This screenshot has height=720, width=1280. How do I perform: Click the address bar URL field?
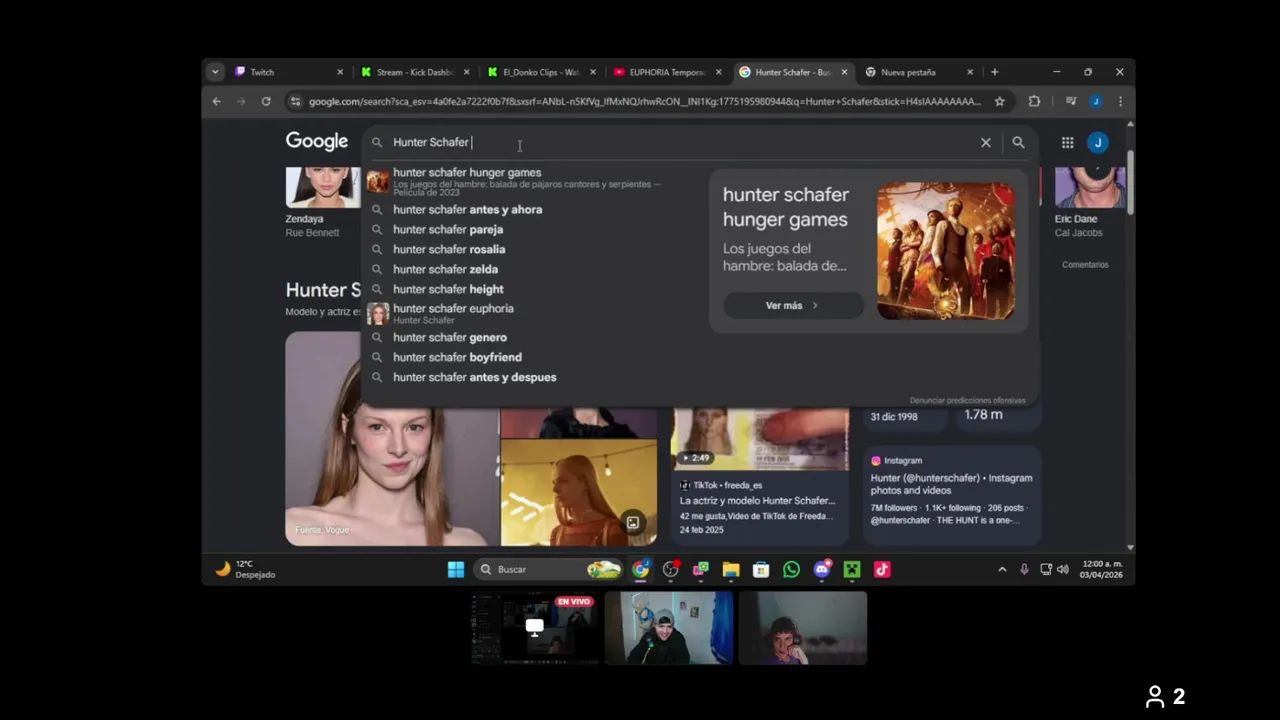click(x=645, y=101)
